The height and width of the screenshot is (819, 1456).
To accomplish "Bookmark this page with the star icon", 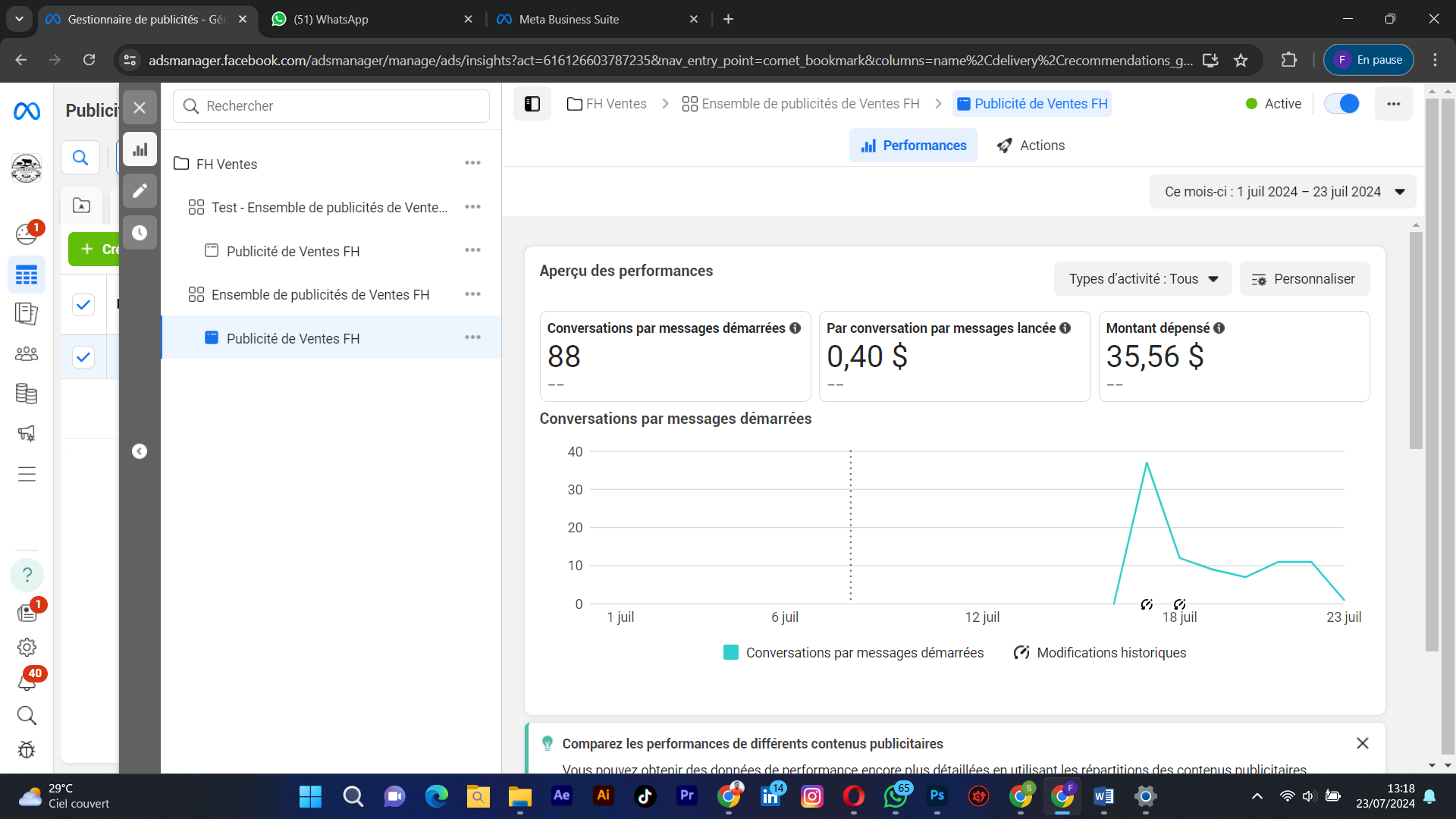I will pyautogui.click(x=1241, y=60).
